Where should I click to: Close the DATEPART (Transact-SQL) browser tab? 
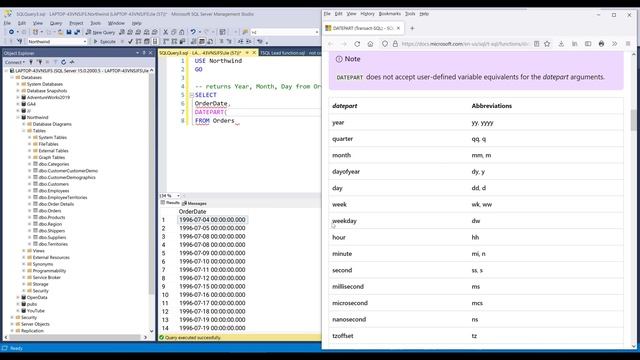398,28
